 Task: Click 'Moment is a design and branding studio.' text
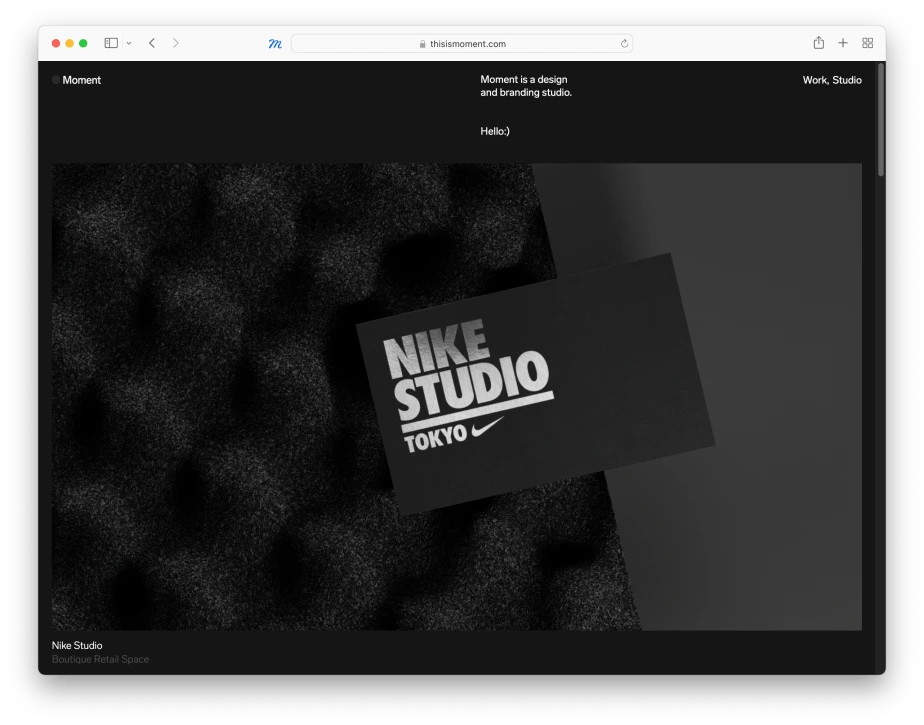click(526, 86)
